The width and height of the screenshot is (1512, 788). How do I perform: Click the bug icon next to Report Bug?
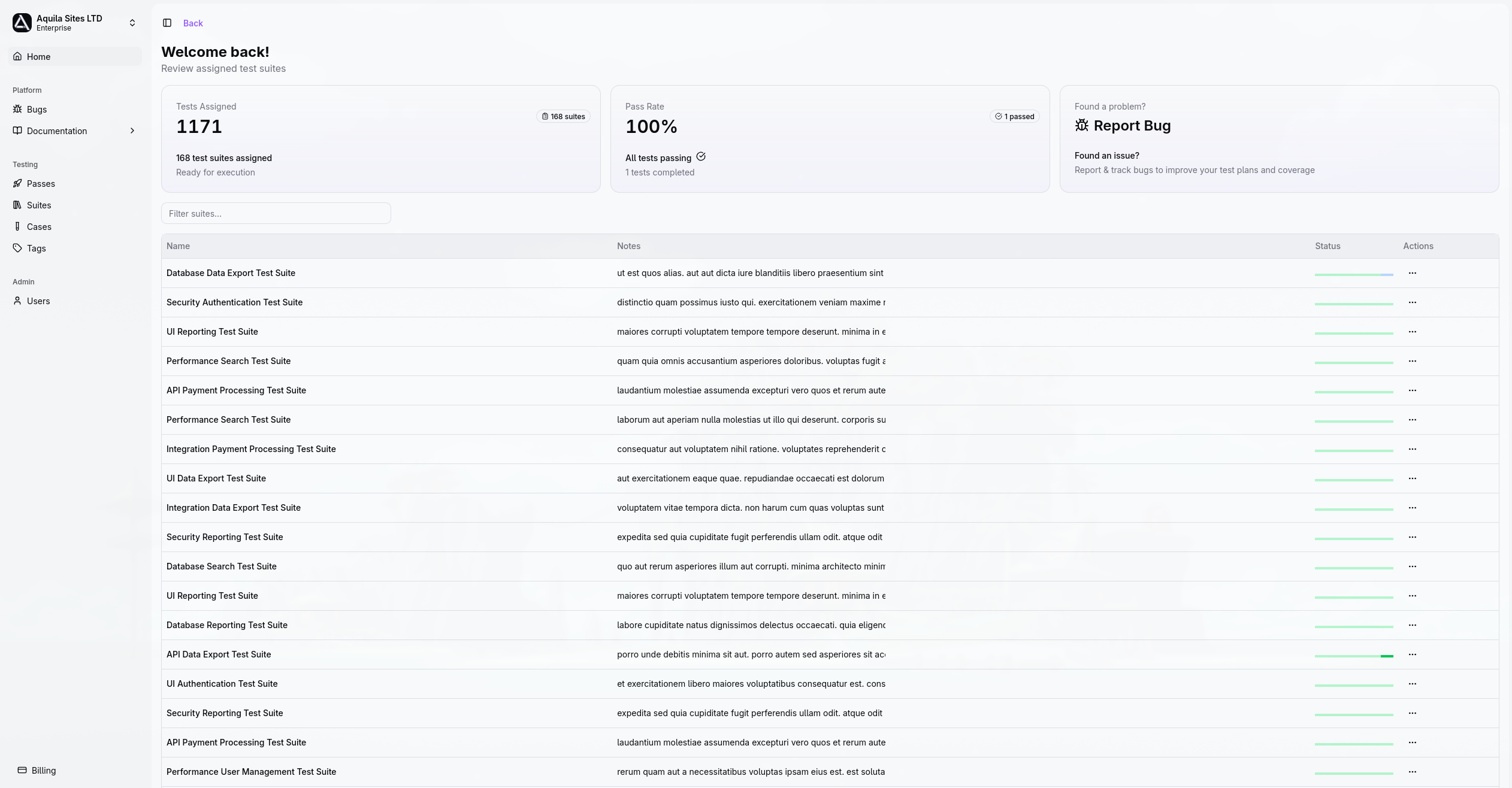pos(1082,125)
